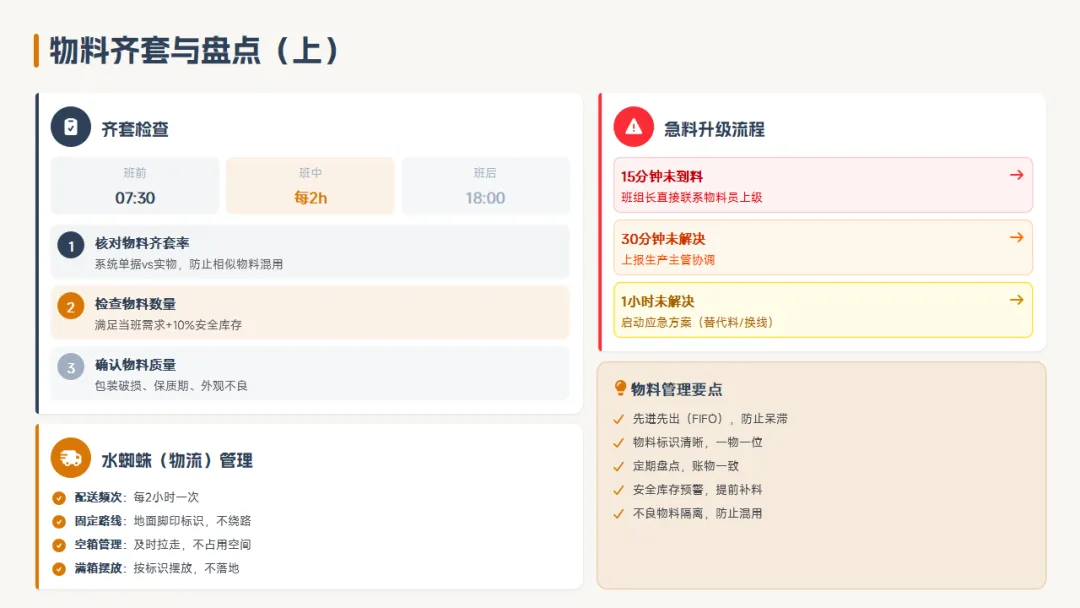
Task: Click the orange bar beside the slide title
Action: (36, 50)
